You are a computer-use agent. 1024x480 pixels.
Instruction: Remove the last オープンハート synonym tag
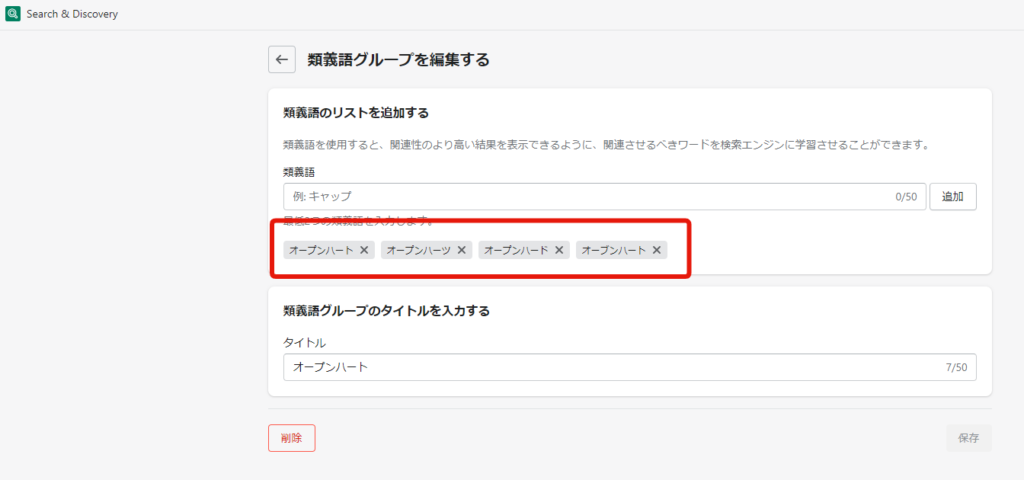657,250
